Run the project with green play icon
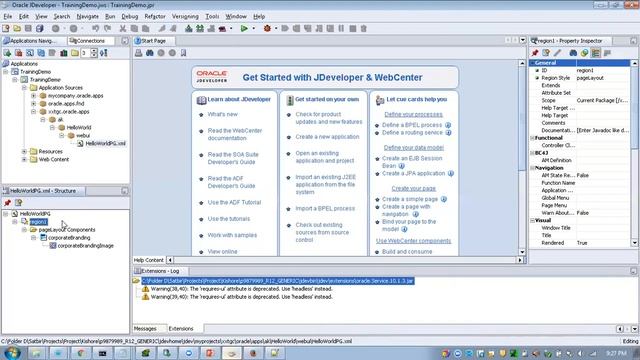This screenshot has height=360, width=640. (244, 29)
